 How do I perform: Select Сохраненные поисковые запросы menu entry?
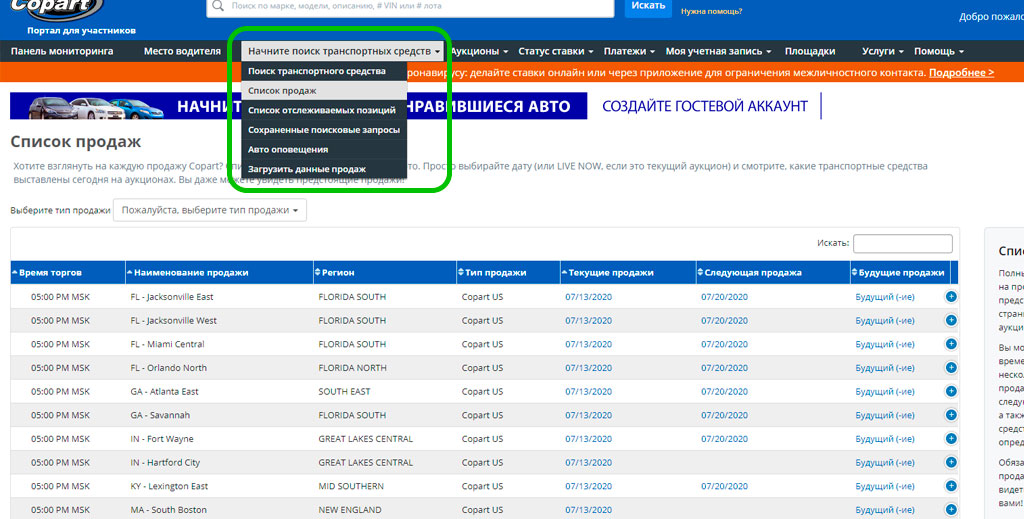[324, 130]
